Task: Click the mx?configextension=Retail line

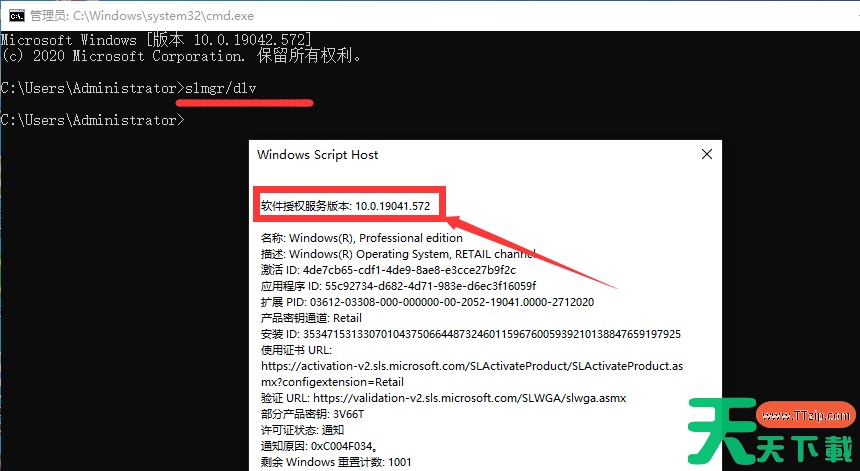Action: (332, 382)
